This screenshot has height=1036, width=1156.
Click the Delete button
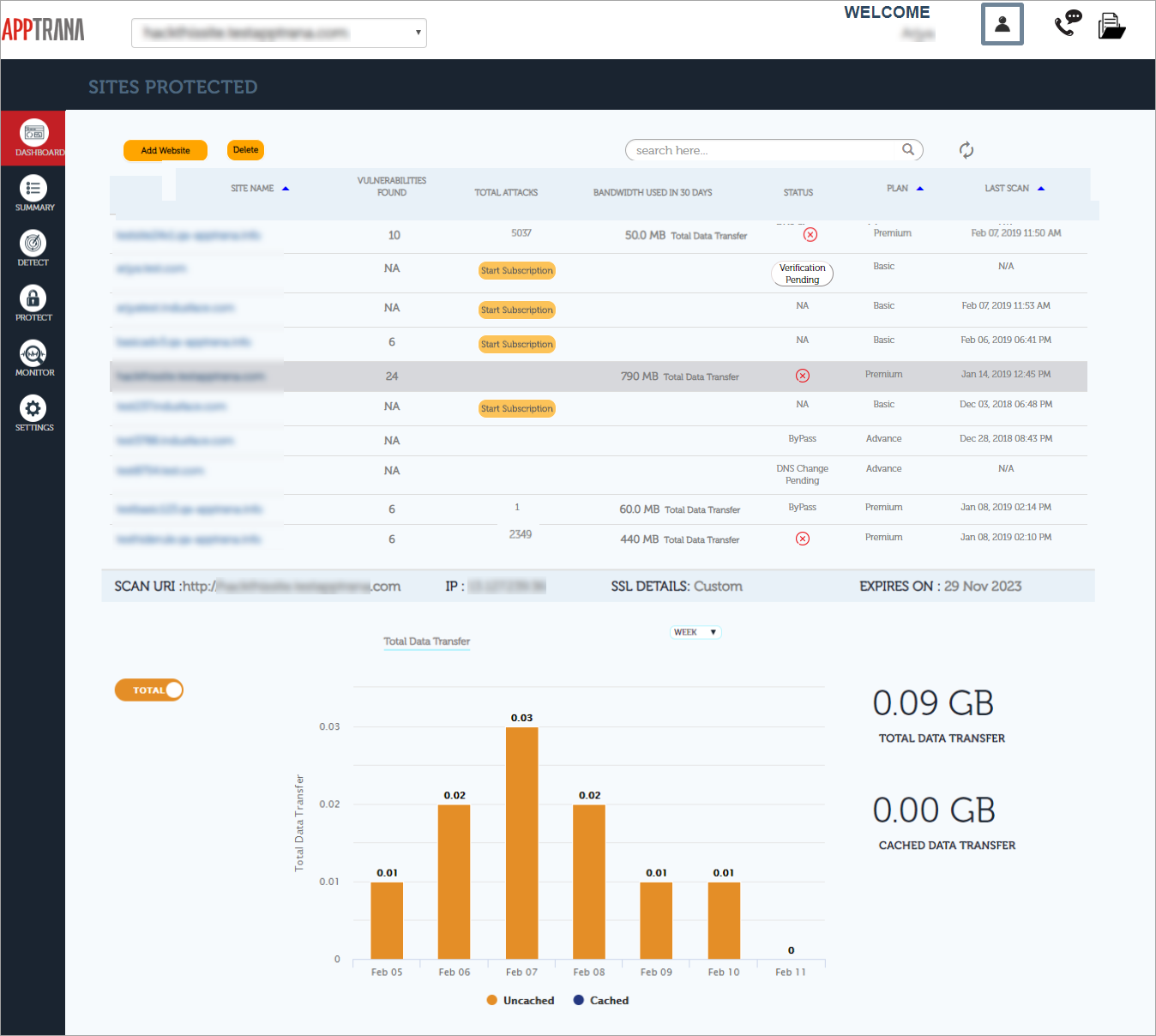(x=245, y=150)
